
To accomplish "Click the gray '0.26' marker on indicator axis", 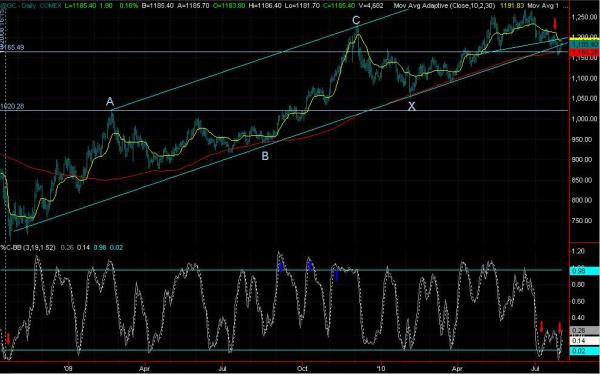I will (585, 330).
